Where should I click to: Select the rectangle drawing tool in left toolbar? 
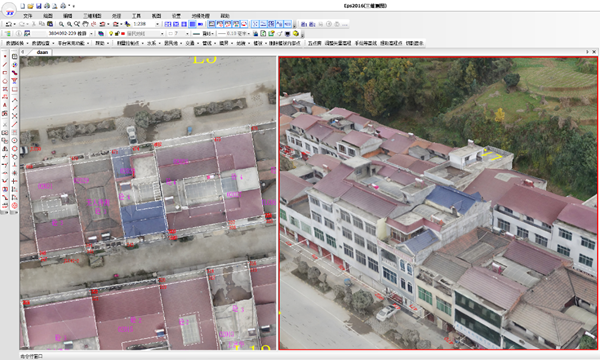5,73
